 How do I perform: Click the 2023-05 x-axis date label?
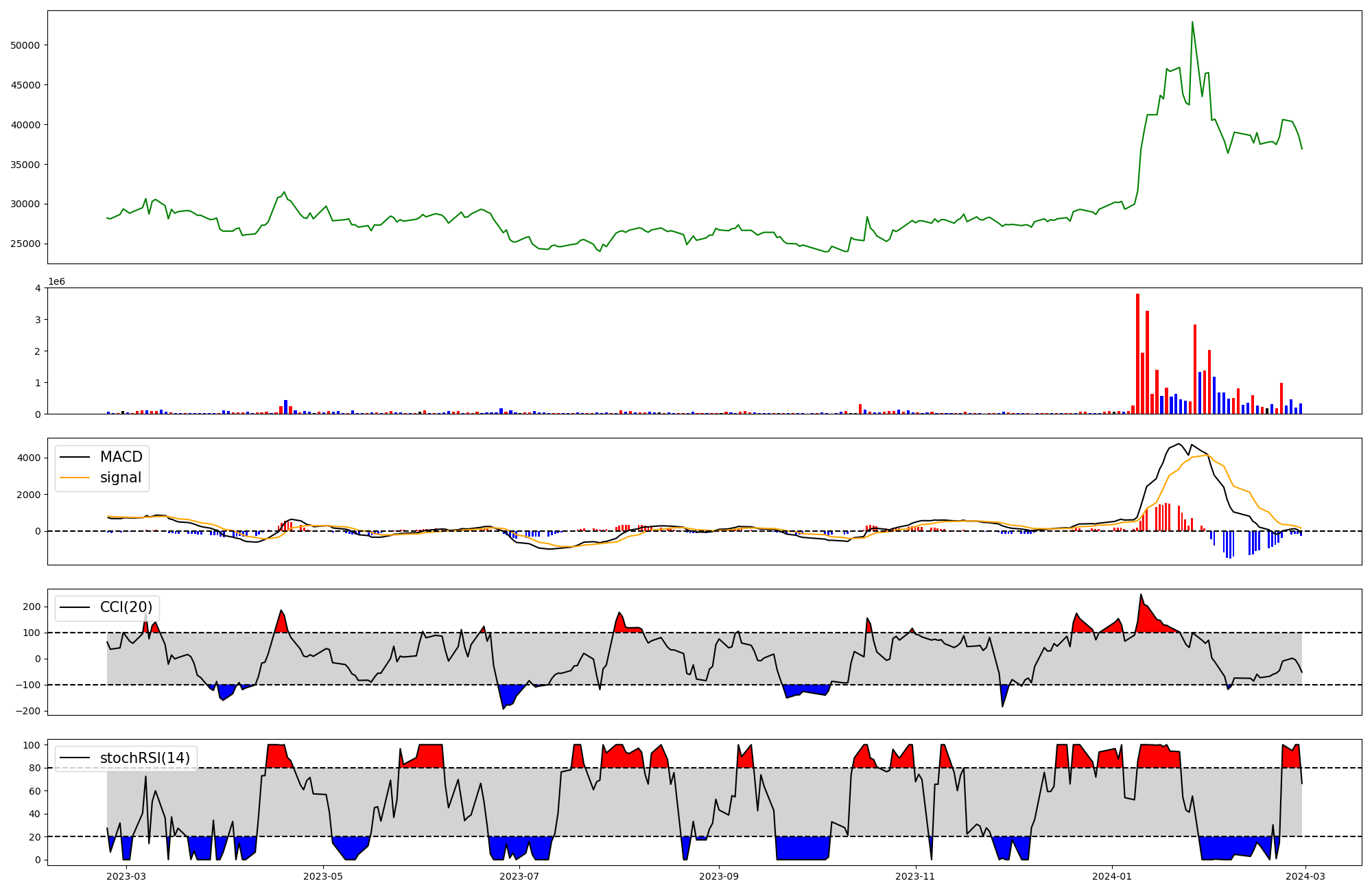click(x=323, y=876)
